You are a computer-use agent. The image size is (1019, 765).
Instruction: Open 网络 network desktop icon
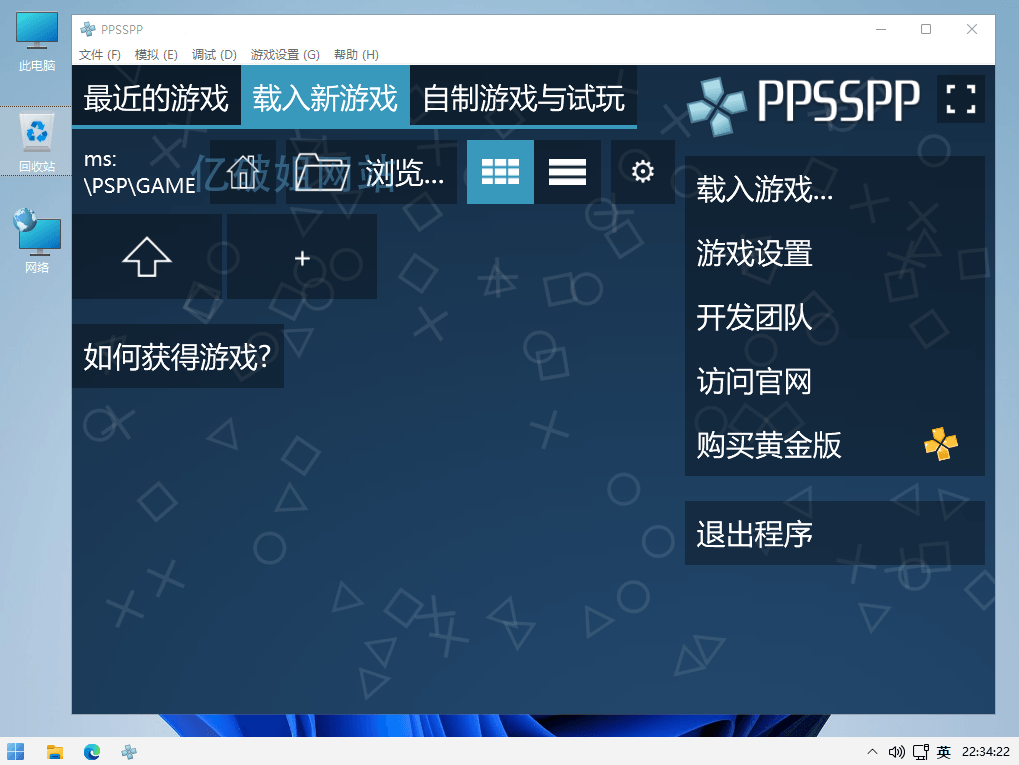(x=36, y=241)
